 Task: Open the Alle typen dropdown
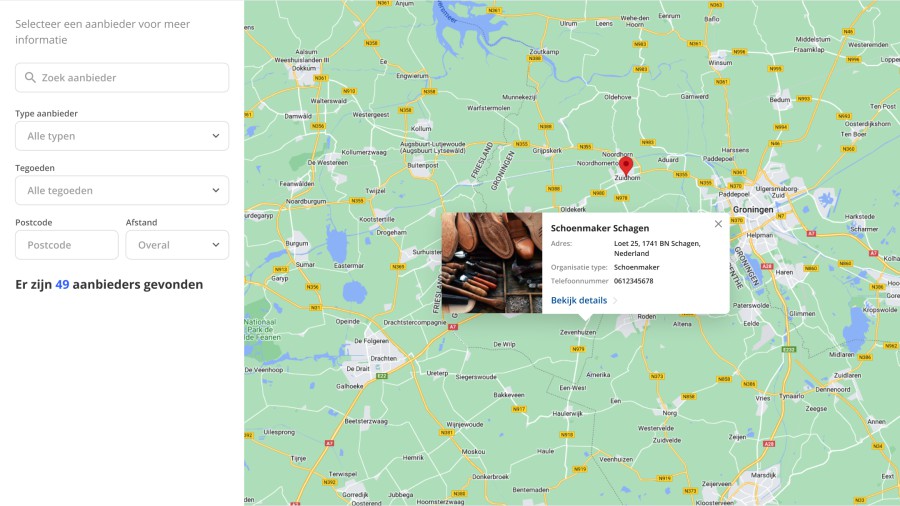122,136
